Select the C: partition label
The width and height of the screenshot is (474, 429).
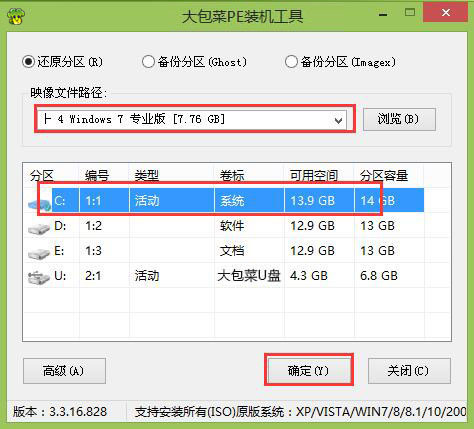[60, 201]
